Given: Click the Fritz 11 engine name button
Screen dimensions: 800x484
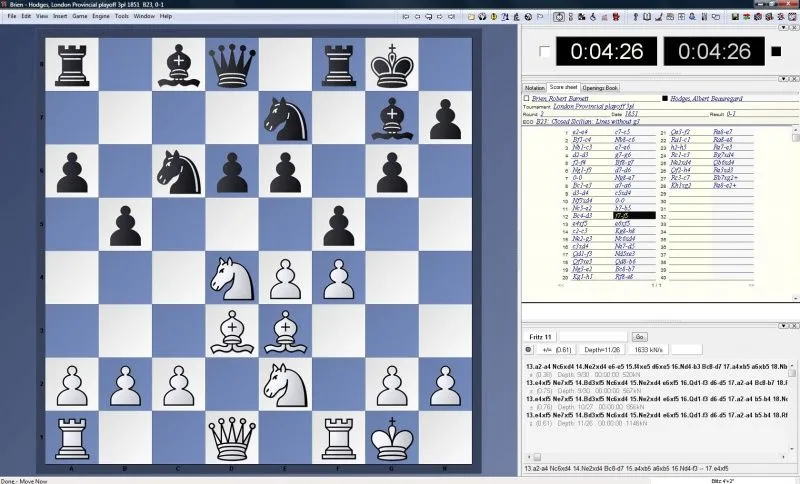Looking at the screenshot, I should click(x=539, y=336).
